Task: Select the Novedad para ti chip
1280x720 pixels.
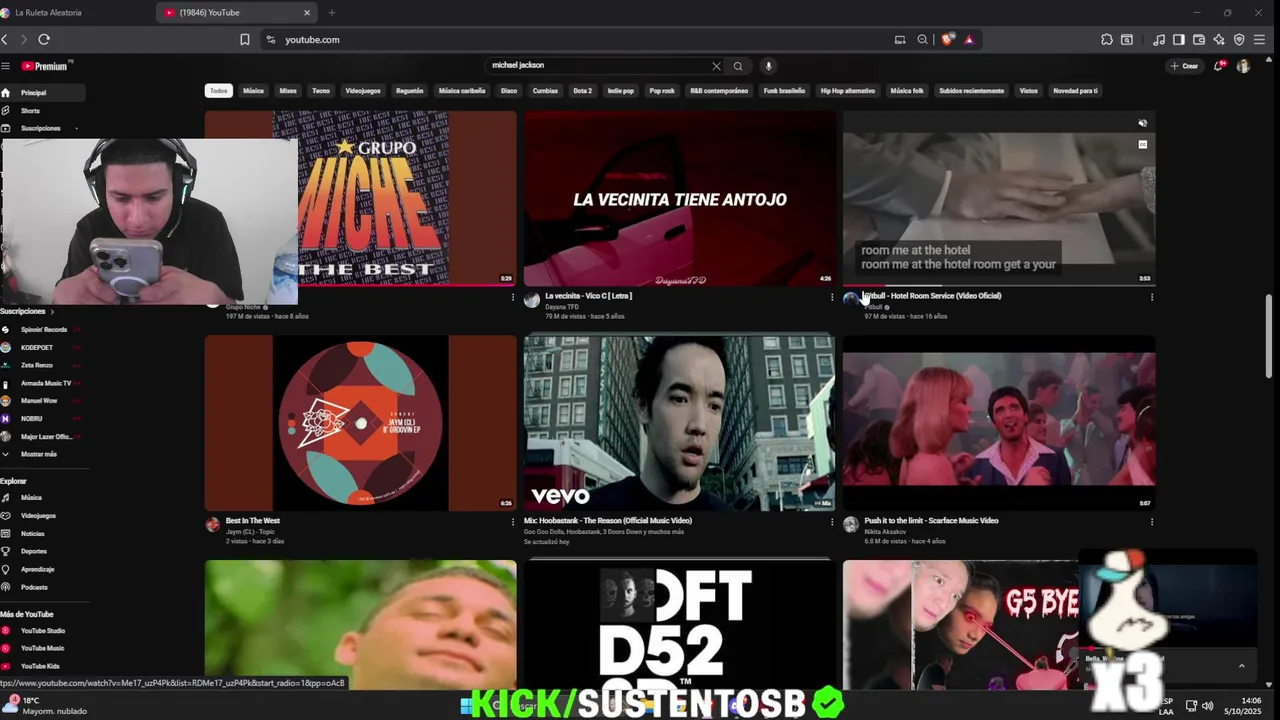Action: (x=1075, y=91)
